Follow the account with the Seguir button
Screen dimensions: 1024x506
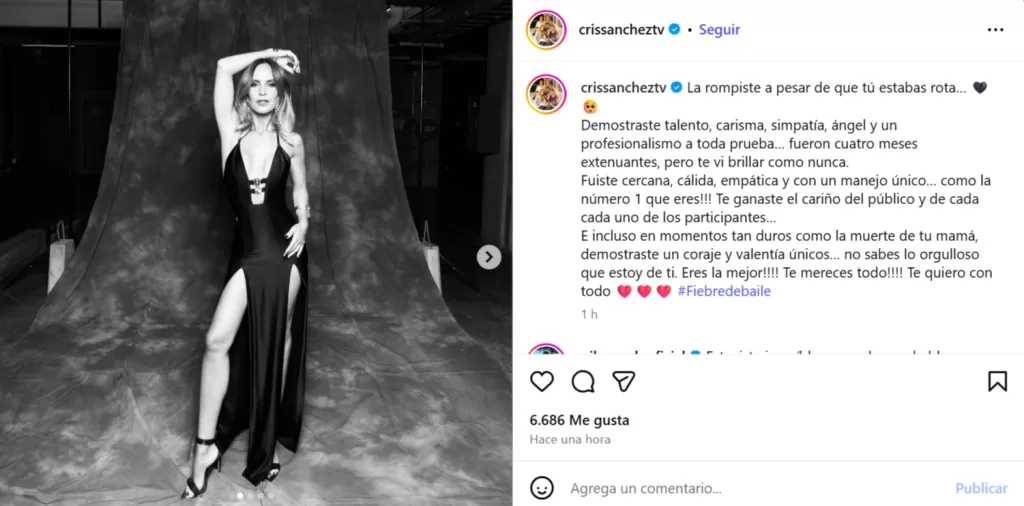pyautogui.click(x=719, y=29)
